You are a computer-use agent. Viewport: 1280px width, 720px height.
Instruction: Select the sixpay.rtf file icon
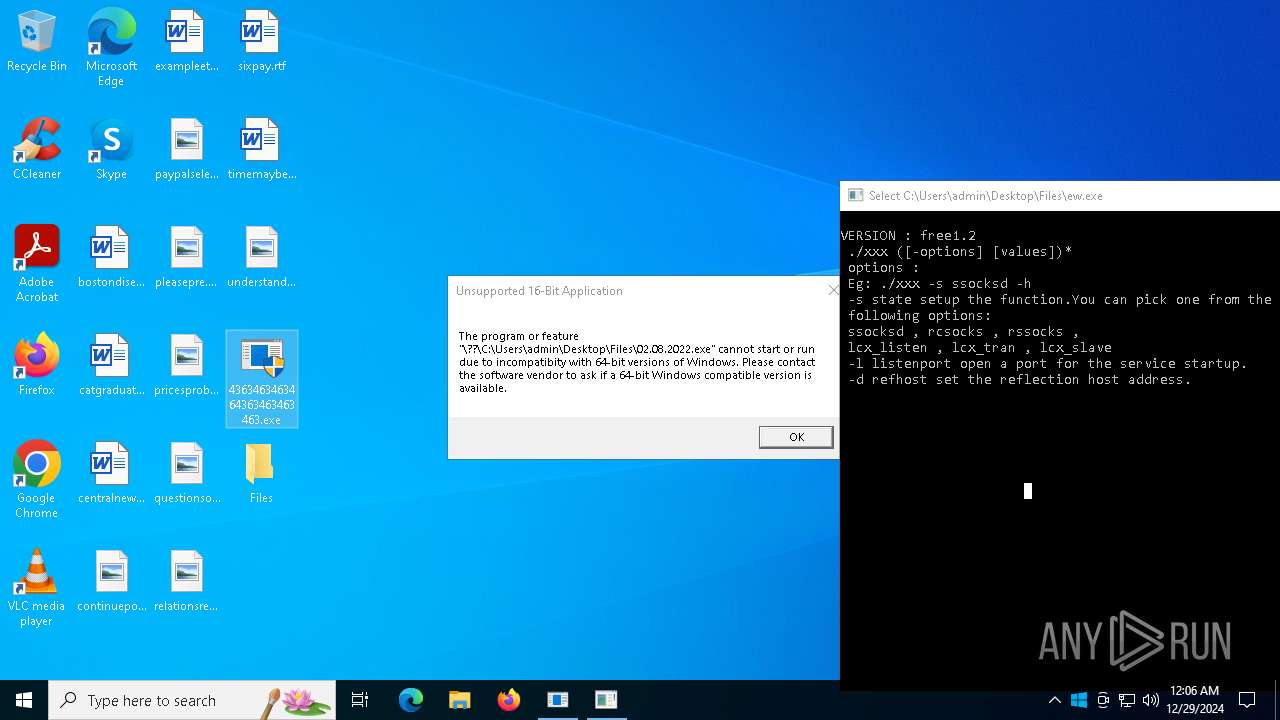pyautogui.click(x=261, y=42)
